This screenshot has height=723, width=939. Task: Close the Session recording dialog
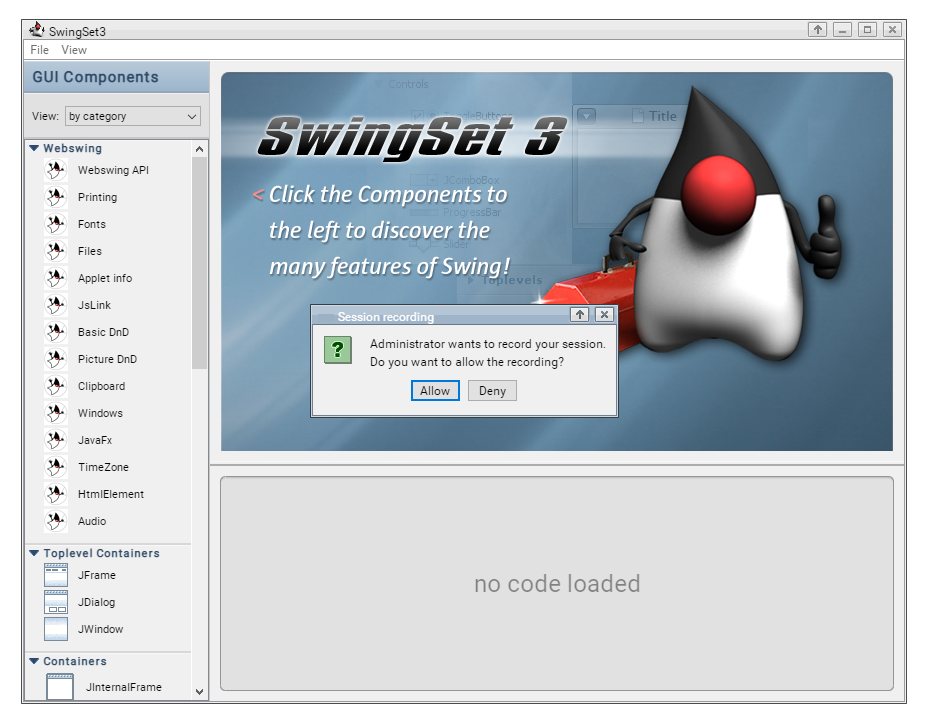[604, 315]
